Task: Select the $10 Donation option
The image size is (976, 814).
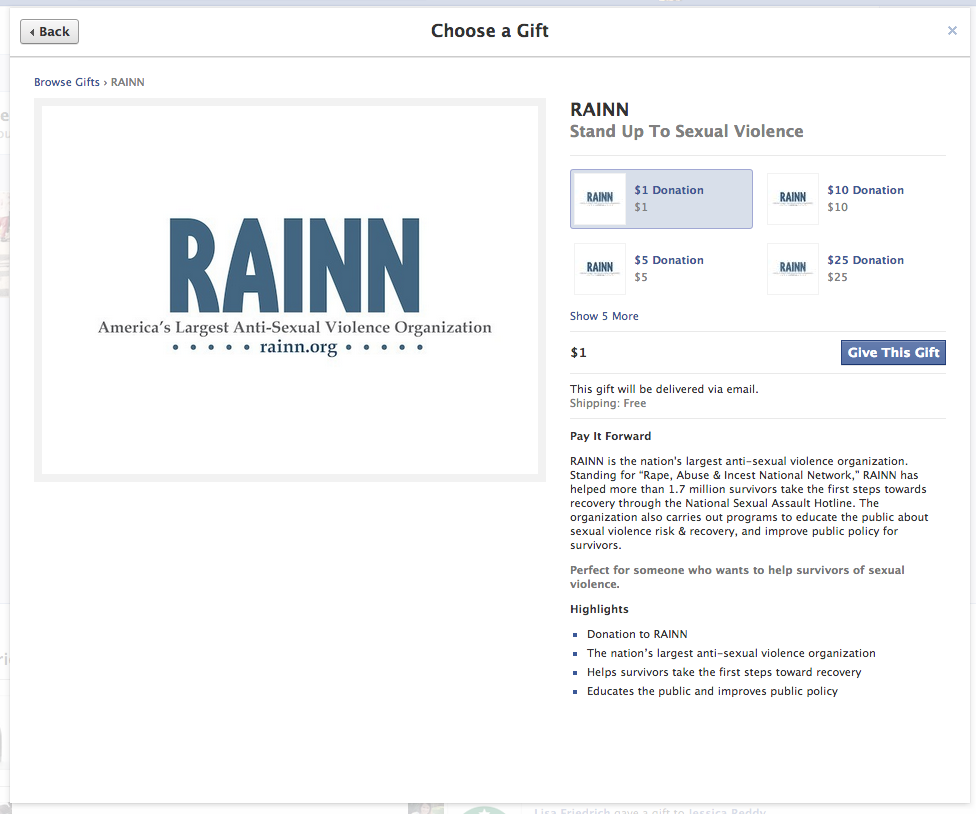Action: (856, 199)
